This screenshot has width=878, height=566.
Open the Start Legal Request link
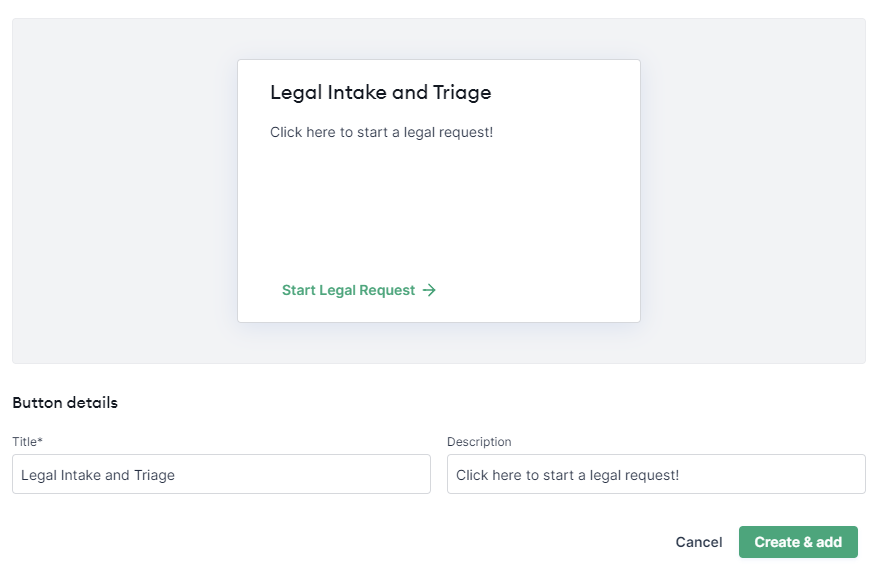pyautogui.click(x=359, y=290)
